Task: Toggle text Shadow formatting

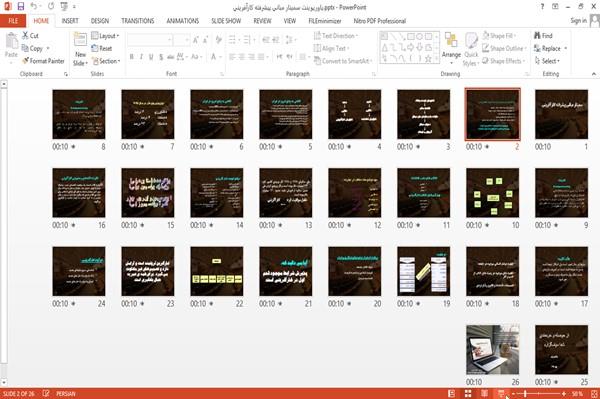Action: (x=161, y=57)
